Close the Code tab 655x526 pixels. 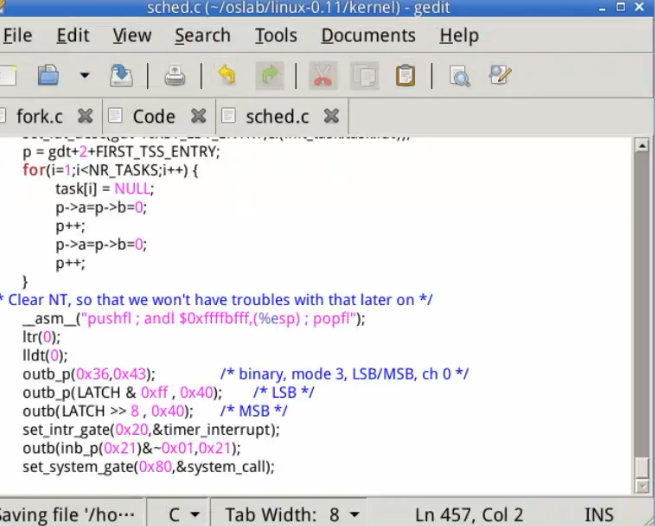click(198, 116)
